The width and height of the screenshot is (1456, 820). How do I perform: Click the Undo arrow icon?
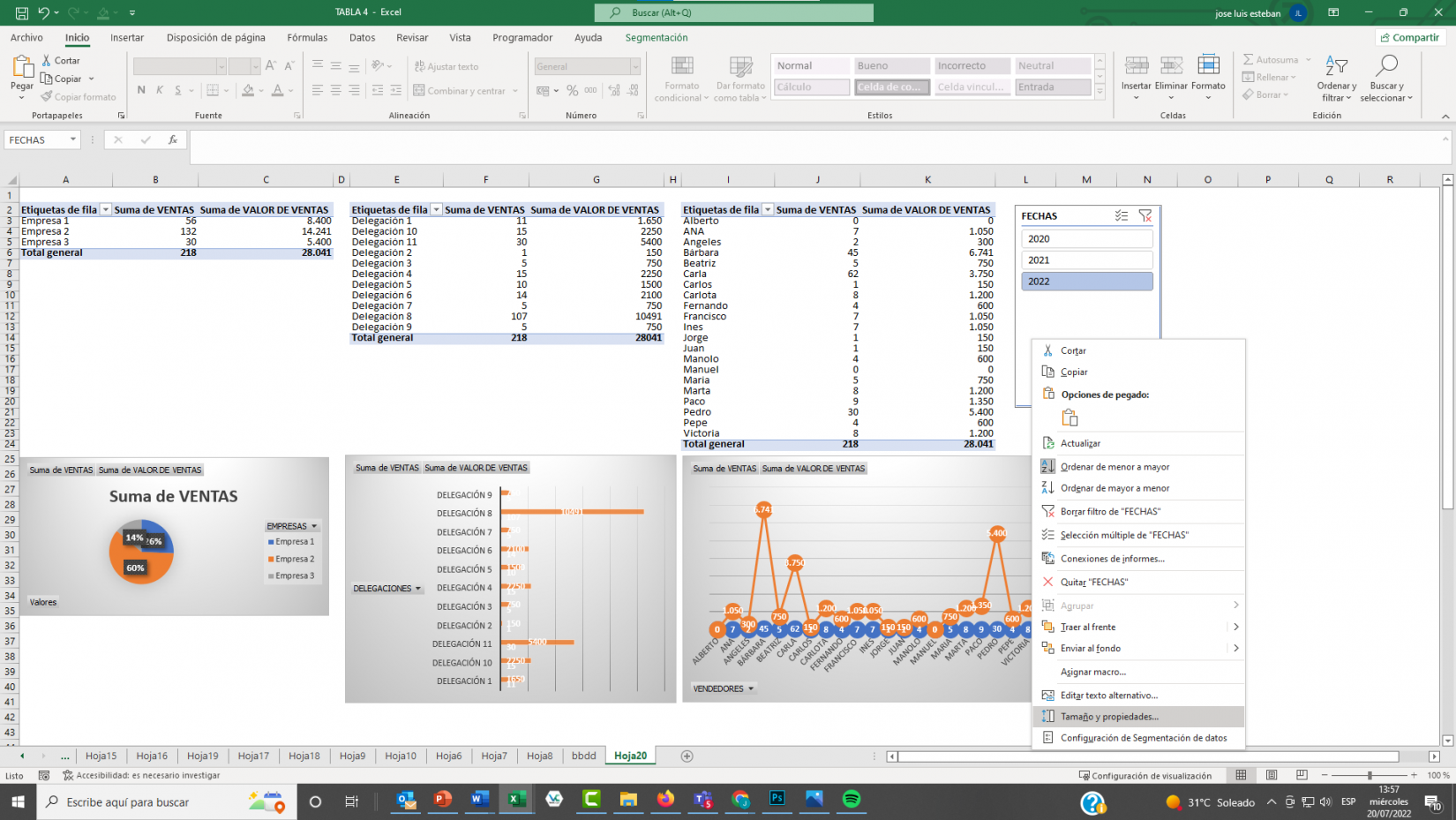[x=43, y=12]
